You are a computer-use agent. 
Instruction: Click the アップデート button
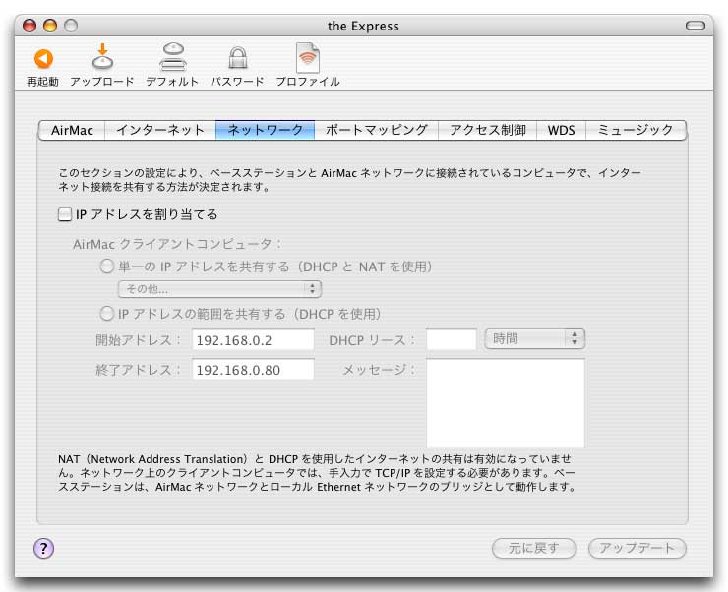(x=637, y=548)
